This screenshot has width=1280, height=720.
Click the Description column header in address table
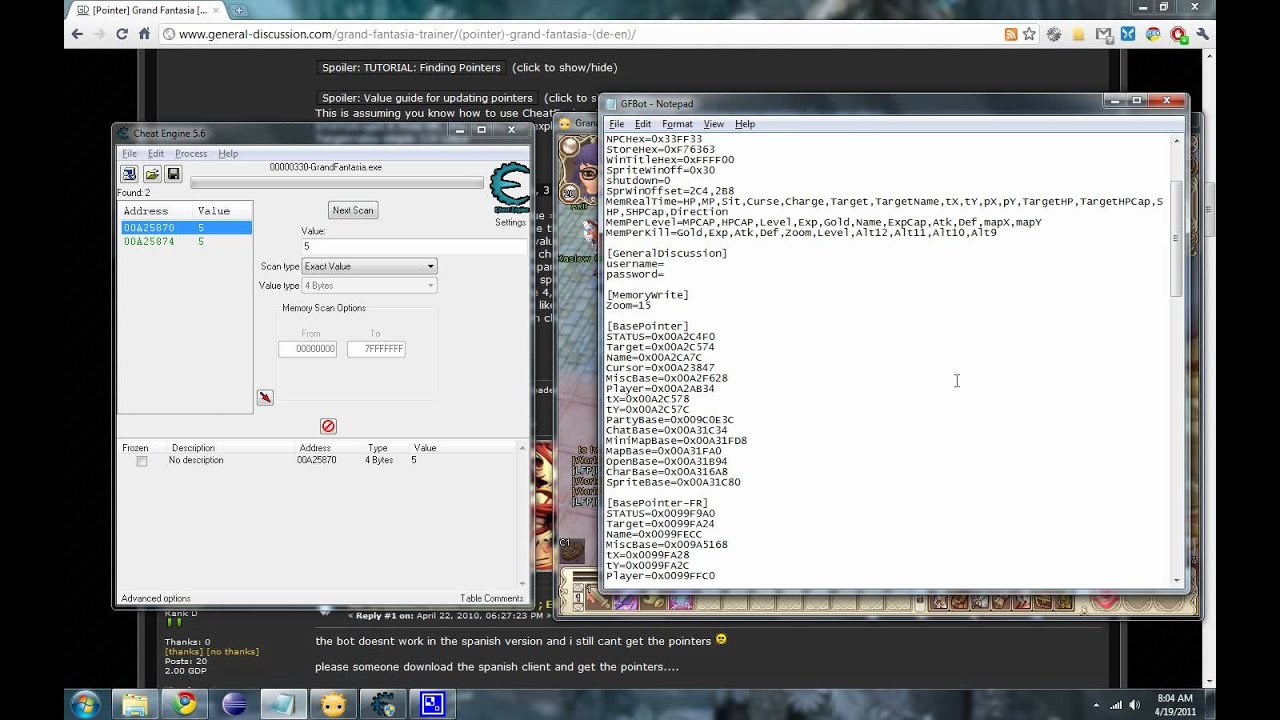coord(193,448)
